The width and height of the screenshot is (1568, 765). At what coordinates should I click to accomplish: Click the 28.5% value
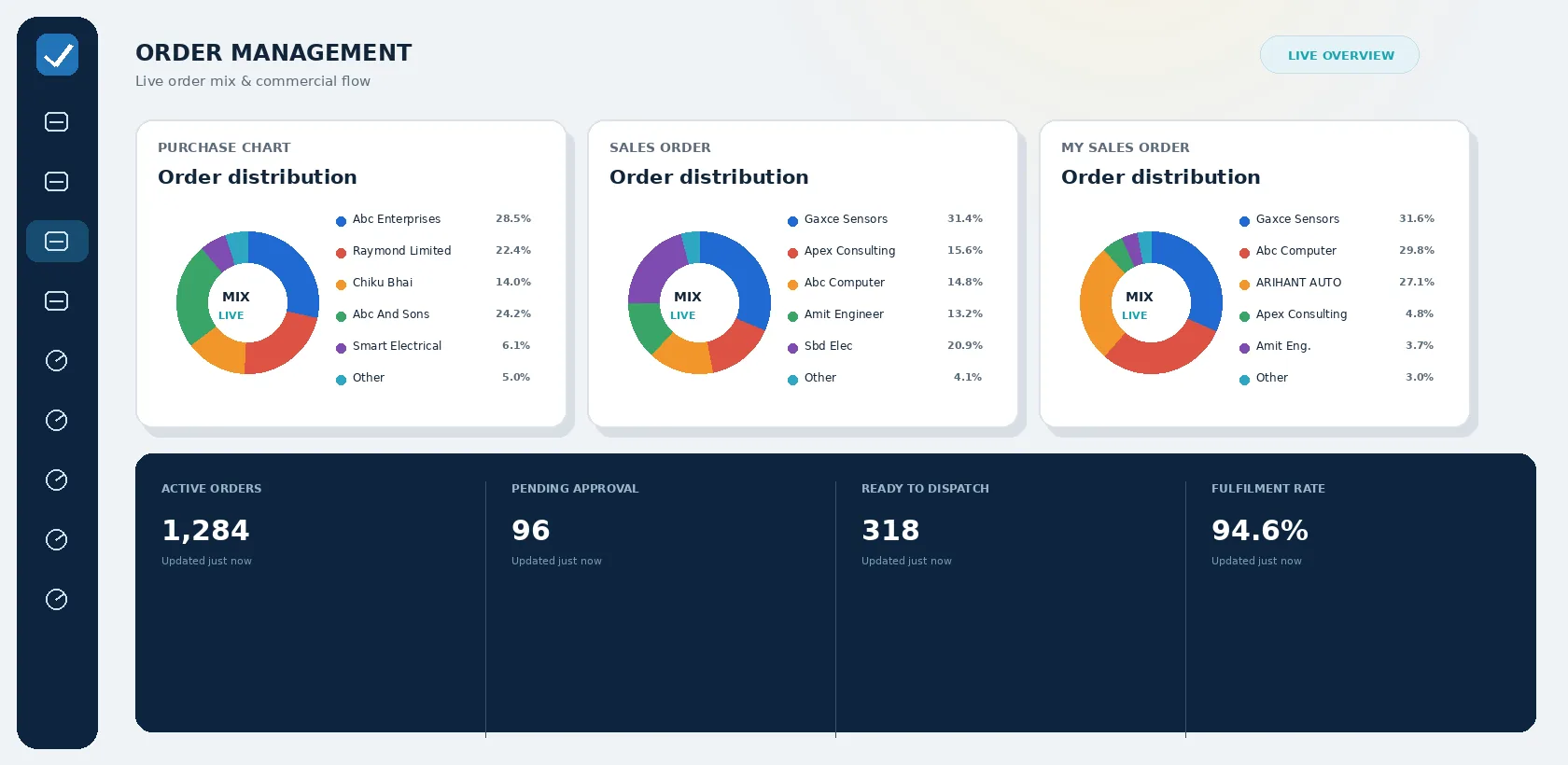pyautogui.click(x=513, y=219)
